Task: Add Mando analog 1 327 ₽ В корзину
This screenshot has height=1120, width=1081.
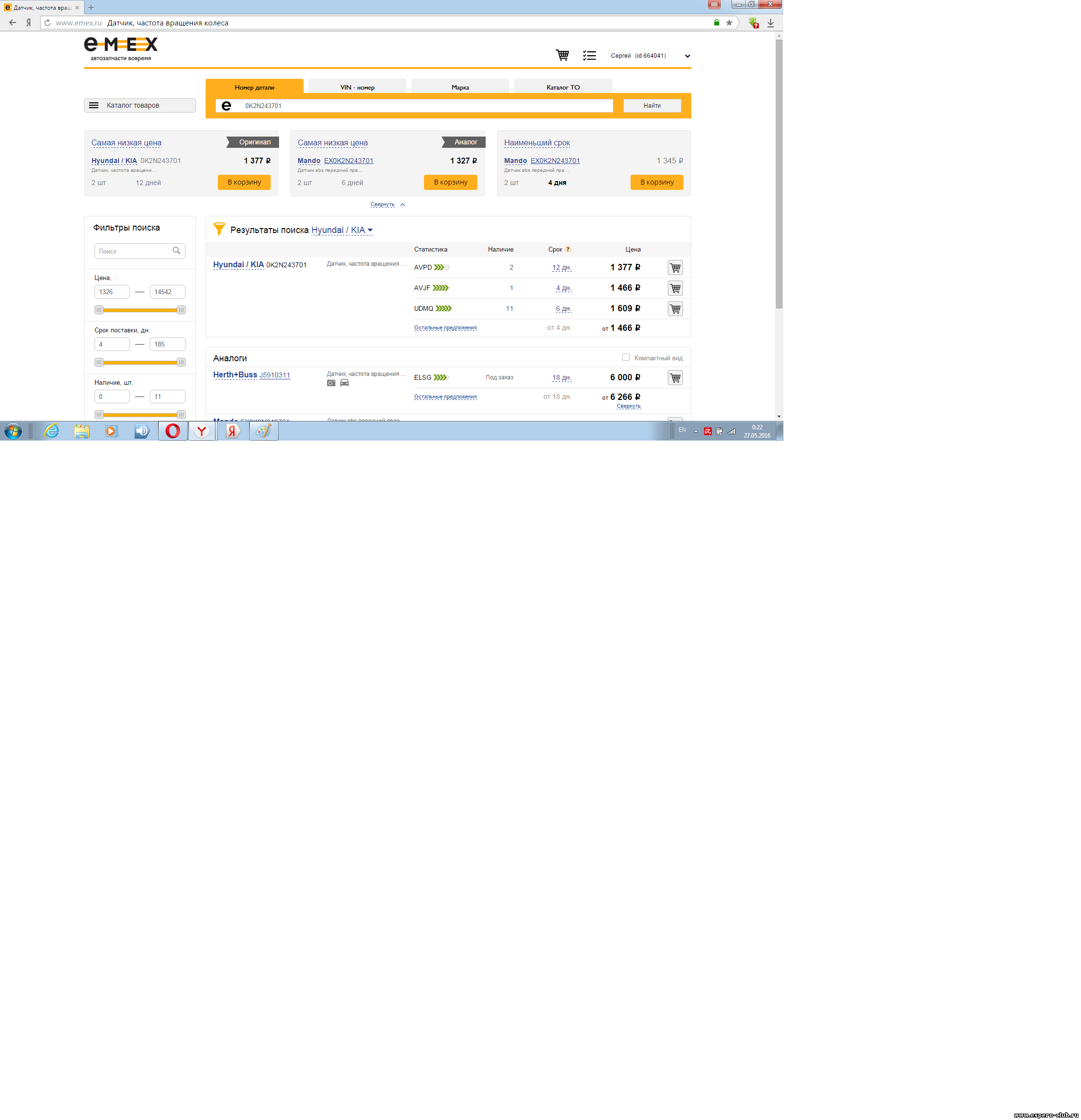Action: tap(450, 182)
